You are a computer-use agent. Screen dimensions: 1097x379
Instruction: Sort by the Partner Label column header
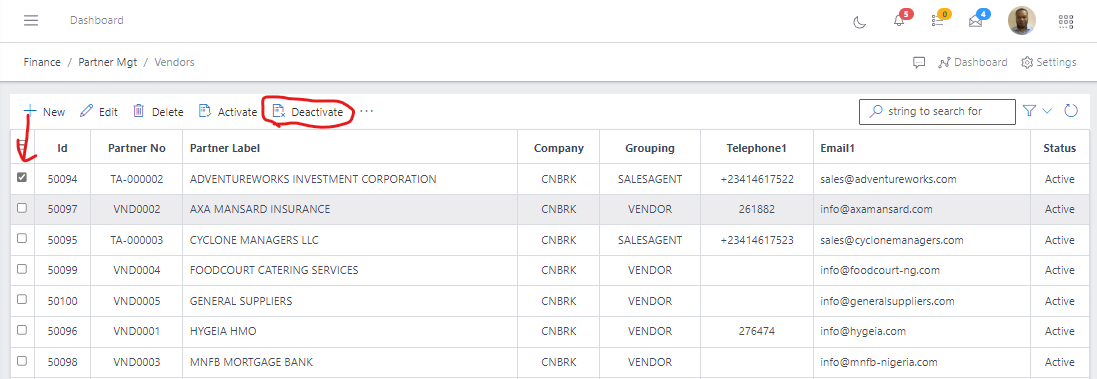point(351,148)
